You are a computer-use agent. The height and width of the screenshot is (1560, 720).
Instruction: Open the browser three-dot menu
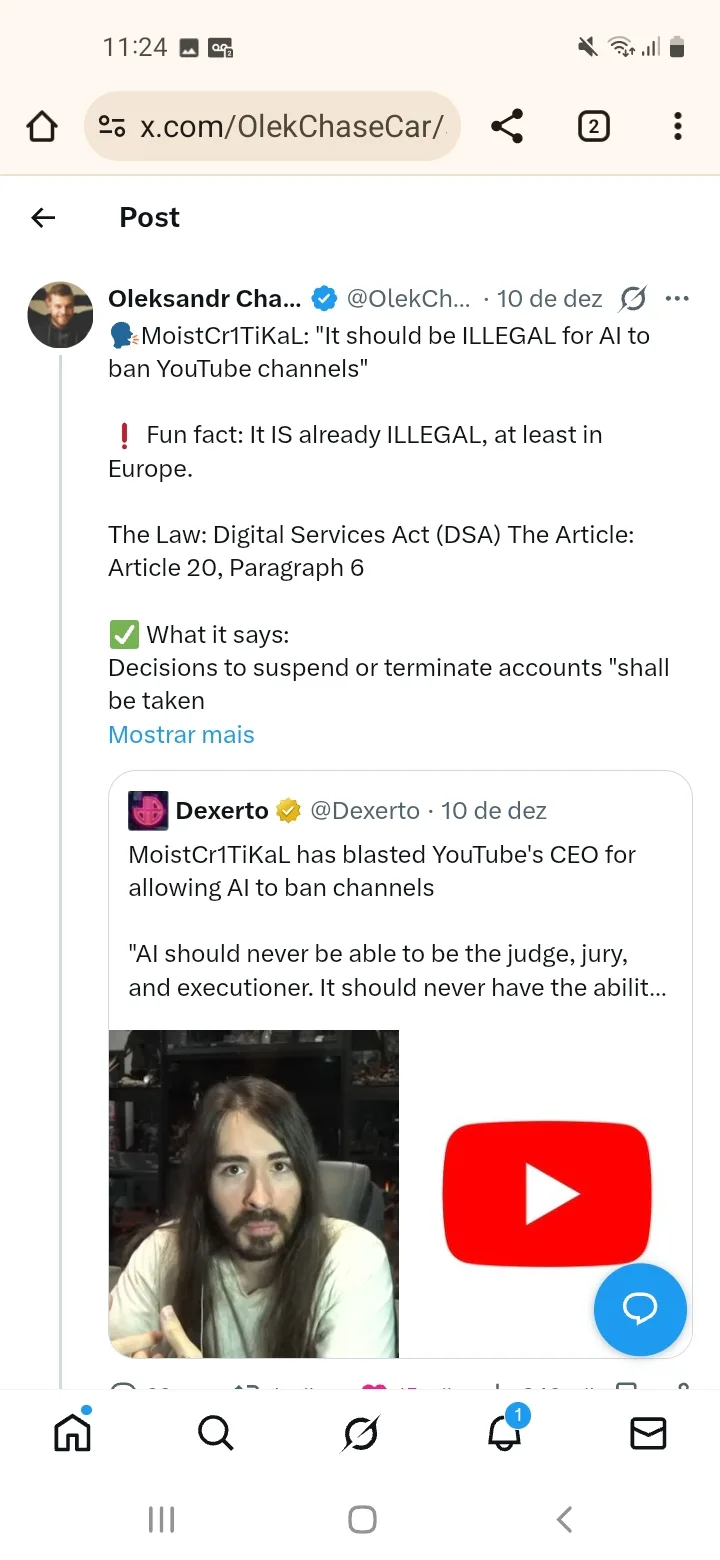pyautogui.click(x=677, y=127)
